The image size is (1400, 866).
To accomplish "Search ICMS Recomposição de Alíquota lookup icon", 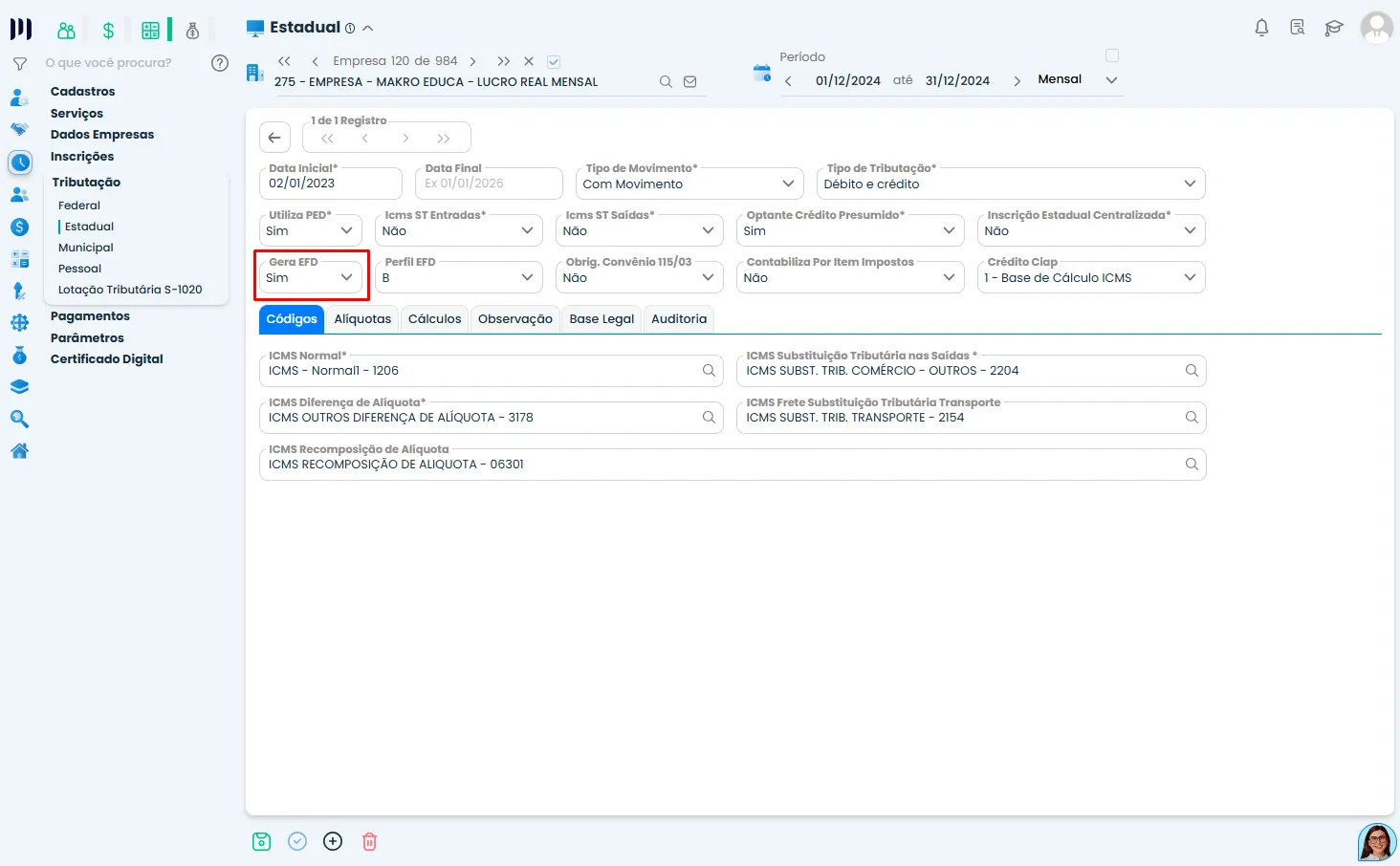I will pos(1192,465).
